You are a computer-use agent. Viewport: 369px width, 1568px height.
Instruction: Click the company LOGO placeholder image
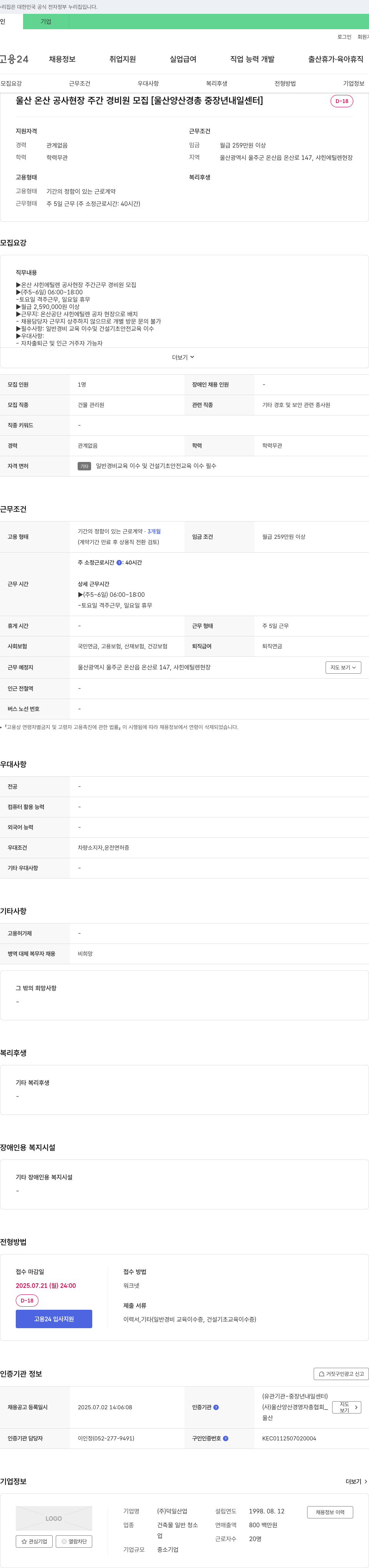pos(53,1518)
